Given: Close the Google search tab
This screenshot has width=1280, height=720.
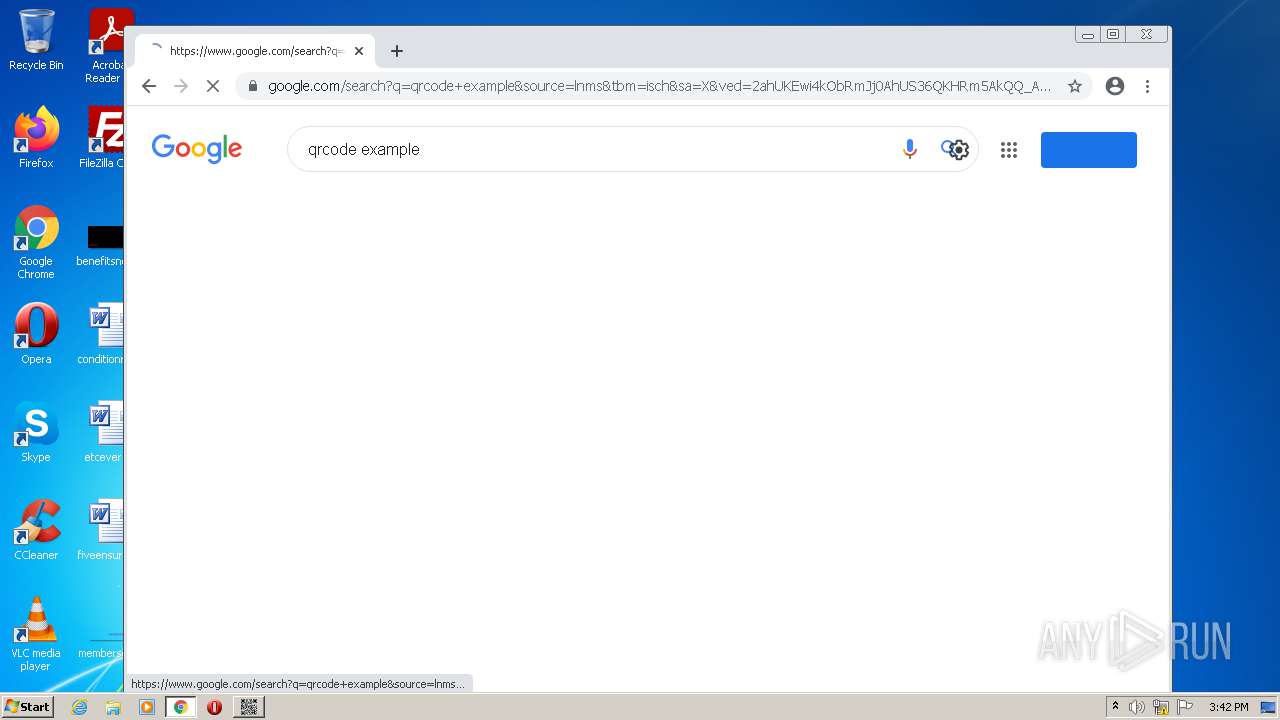Looking at the screenshot, I should pyautogui.click(x=359, y=51).
